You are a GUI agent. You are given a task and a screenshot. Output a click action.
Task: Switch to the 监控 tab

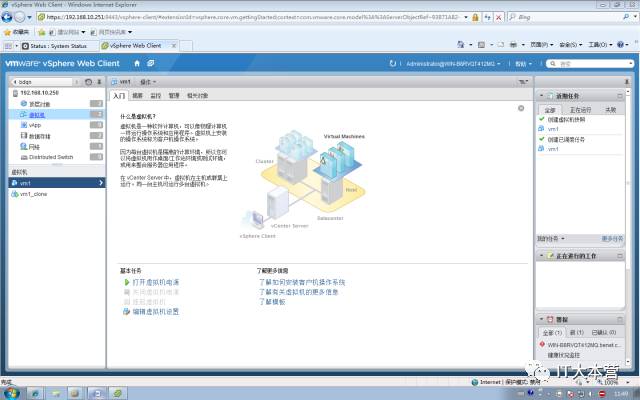coord(156,96)
